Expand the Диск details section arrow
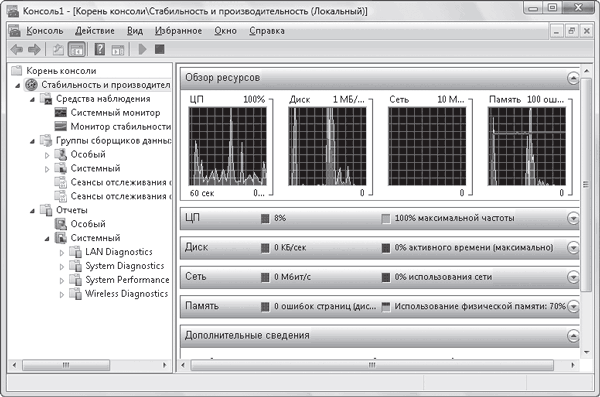600x397 pixels. coord(573,248)
